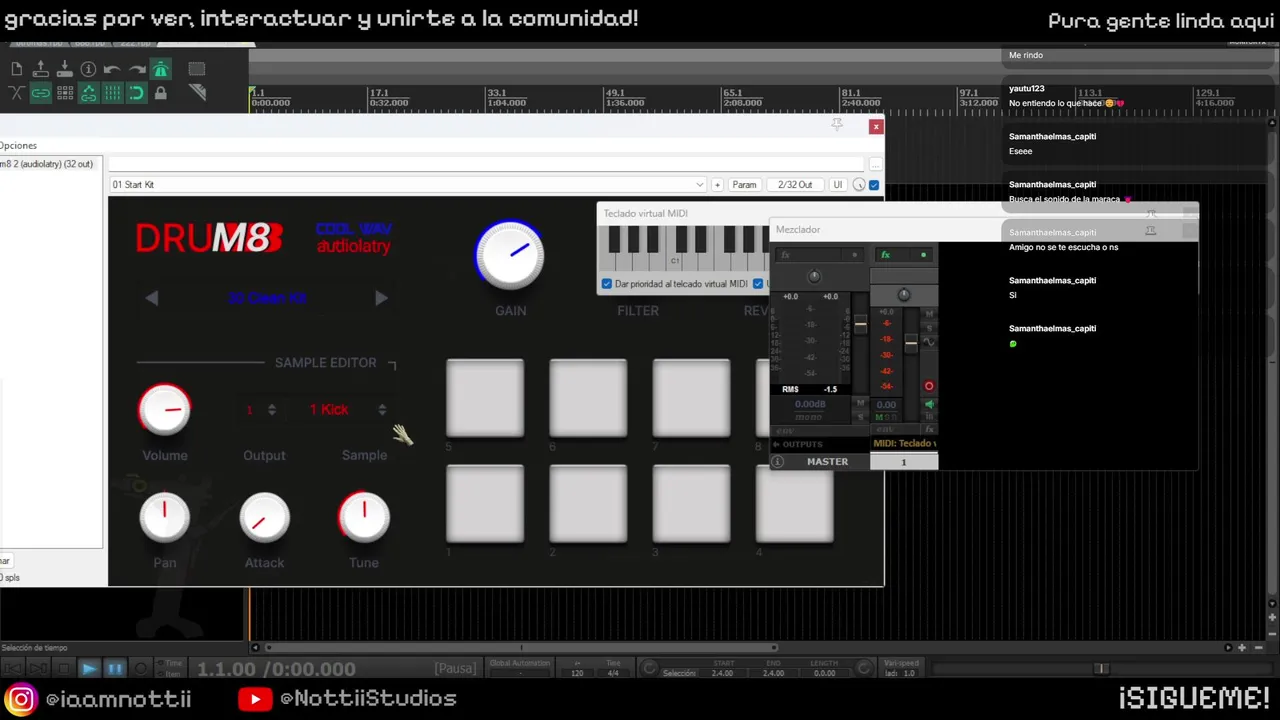This screenshot has width=1280, height=720.
Task: Click the '+' preset button
Action: [717, 185]
